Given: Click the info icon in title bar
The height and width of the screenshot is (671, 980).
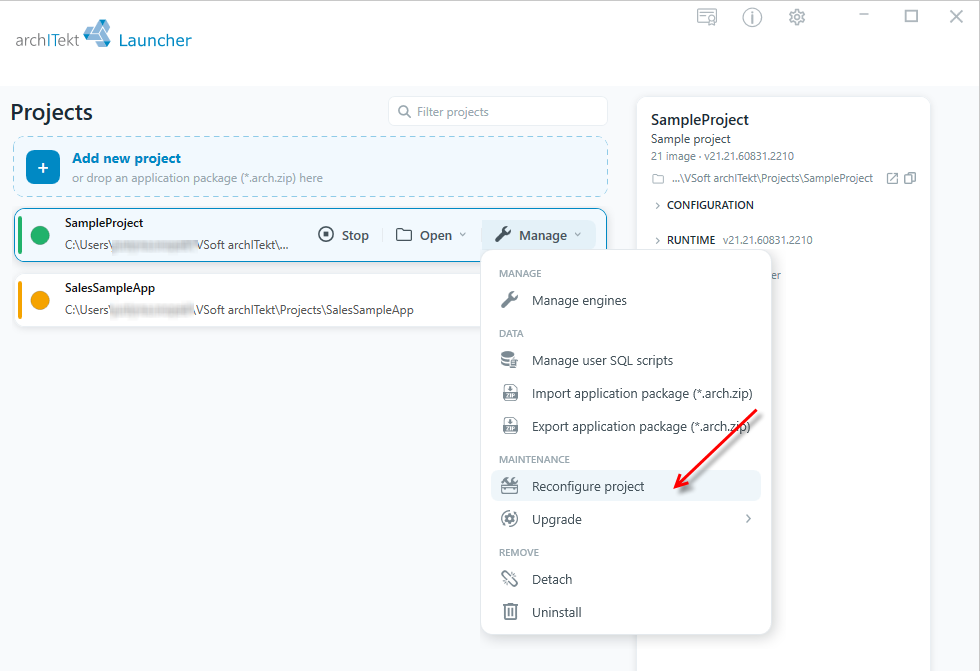Looking at the screenshot, I should tap(752, 17).
